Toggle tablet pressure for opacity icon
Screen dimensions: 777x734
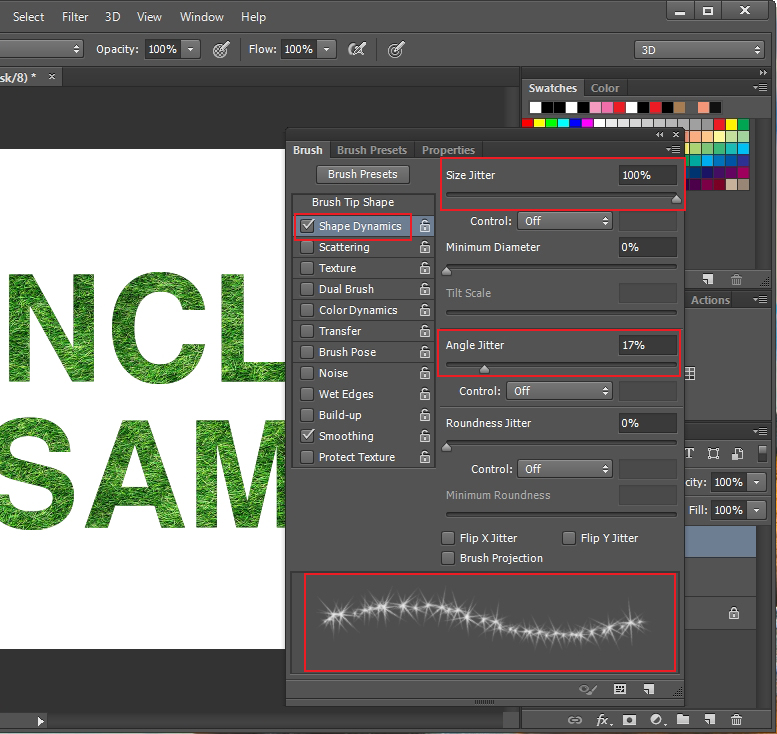click(x=221, y=49)
